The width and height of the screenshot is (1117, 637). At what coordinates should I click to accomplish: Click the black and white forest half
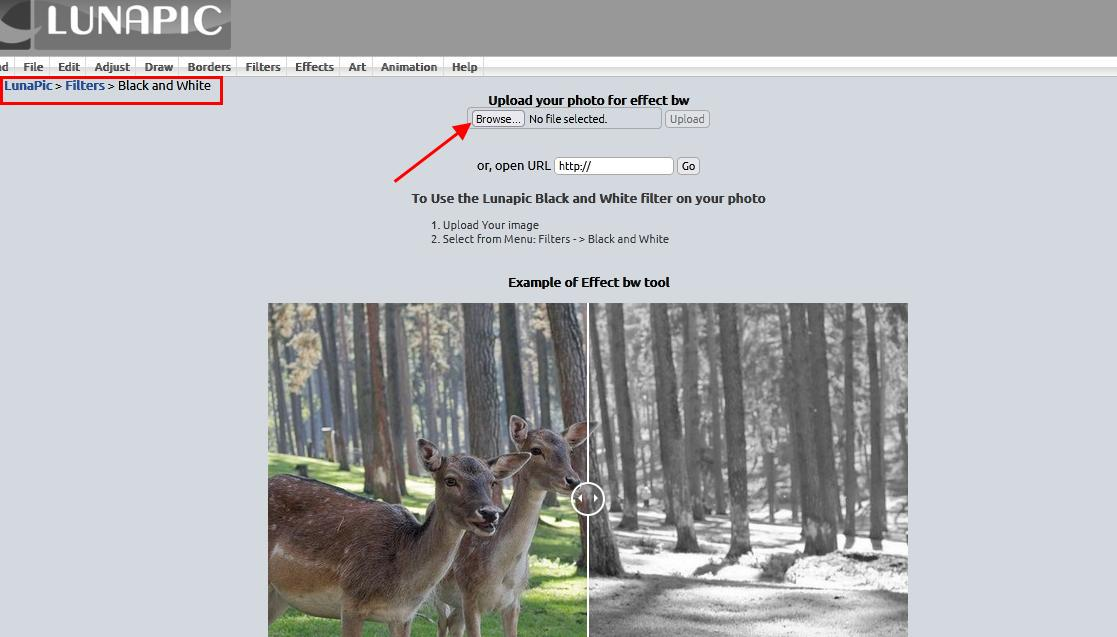click(748, 470)
